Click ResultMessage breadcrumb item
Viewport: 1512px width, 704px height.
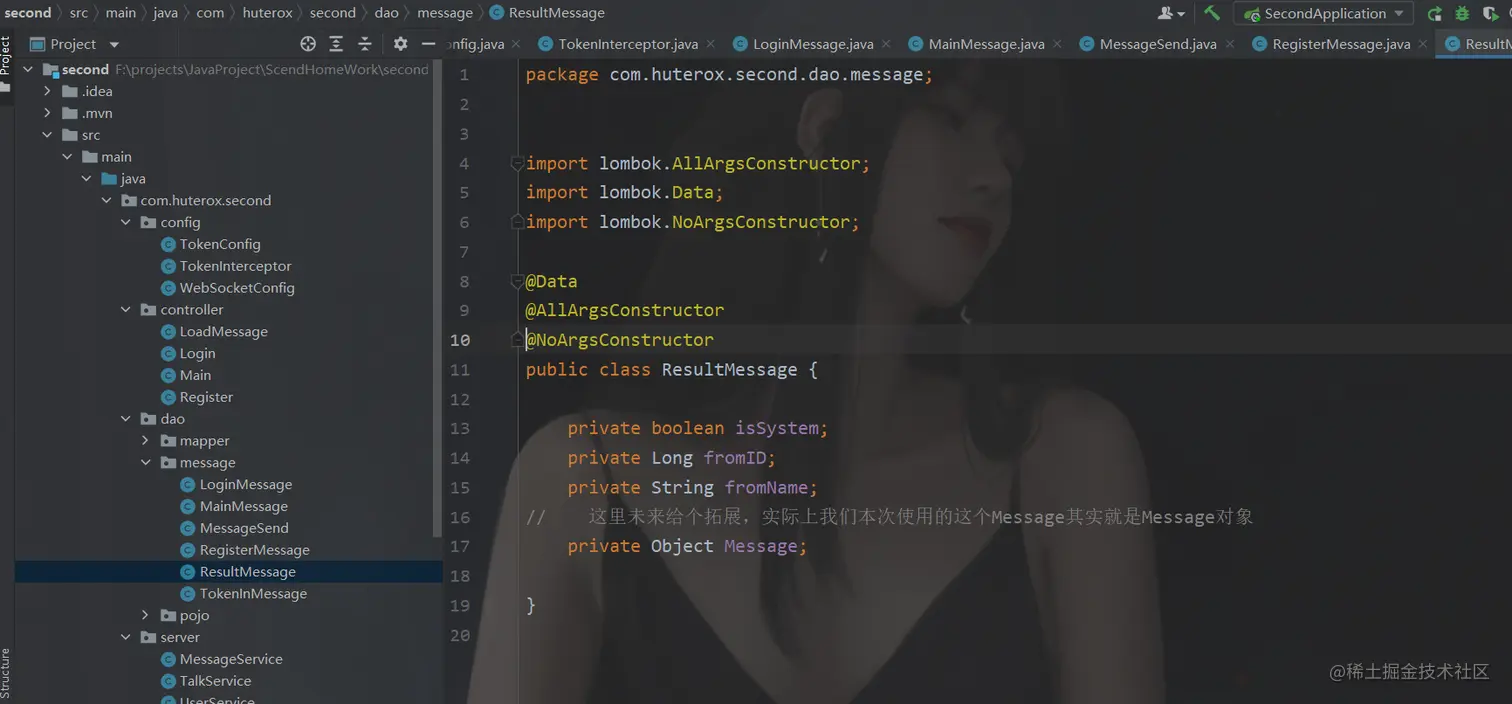pos(547,13)
